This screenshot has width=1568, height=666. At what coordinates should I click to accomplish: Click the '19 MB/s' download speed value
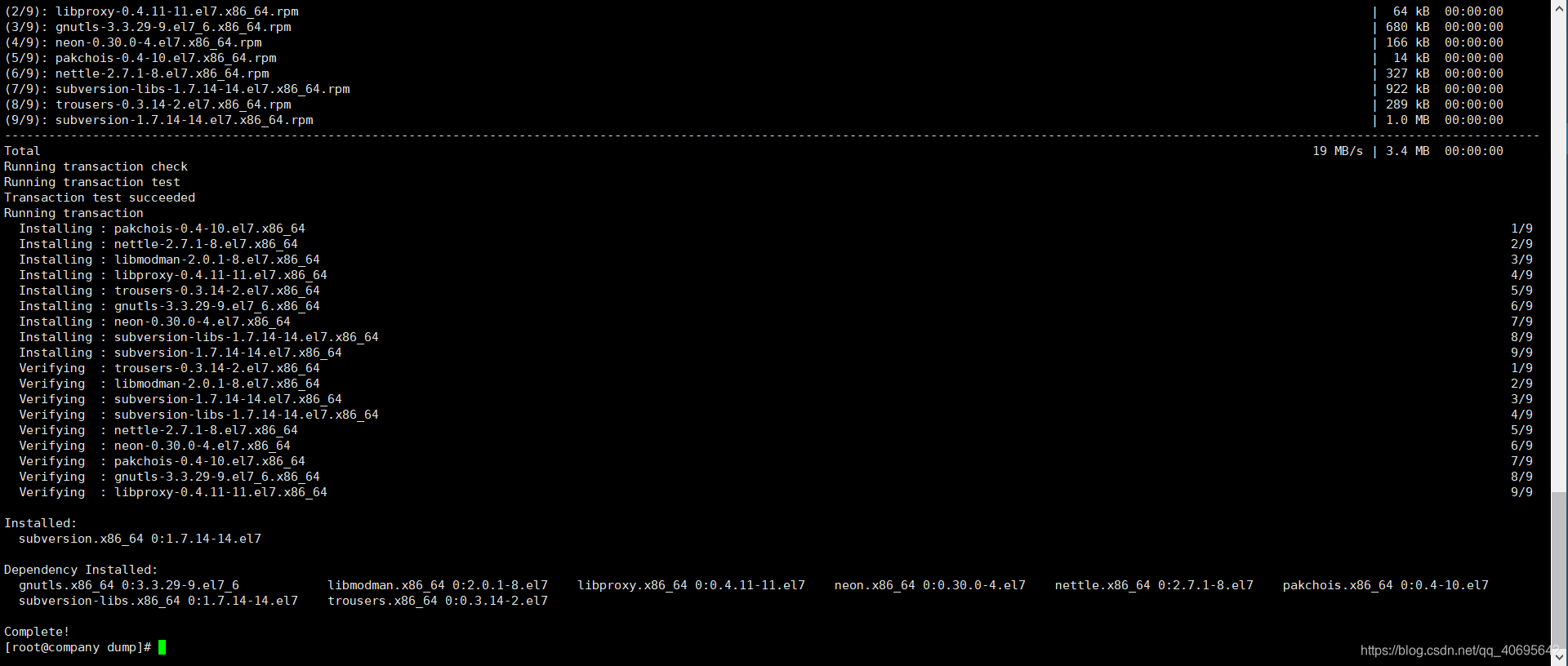[x=1338, y=151]
